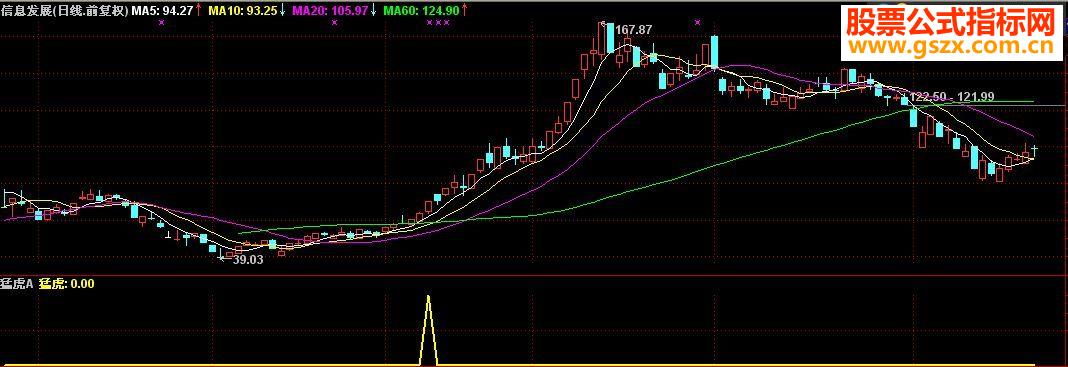Viewport: 1068px width, 367px height.
Task: Click the purple x marker near price peak
Action: click(x=697, y=22)
